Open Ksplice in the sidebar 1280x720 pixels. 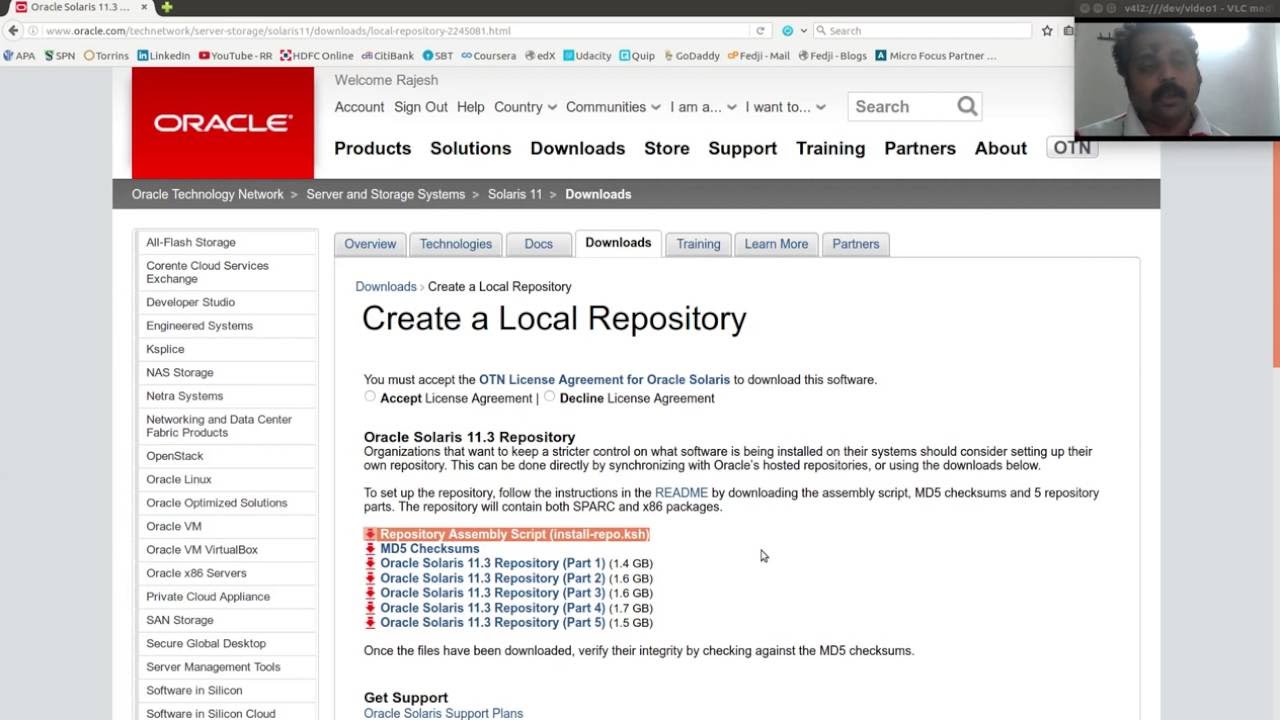[165, 349]
